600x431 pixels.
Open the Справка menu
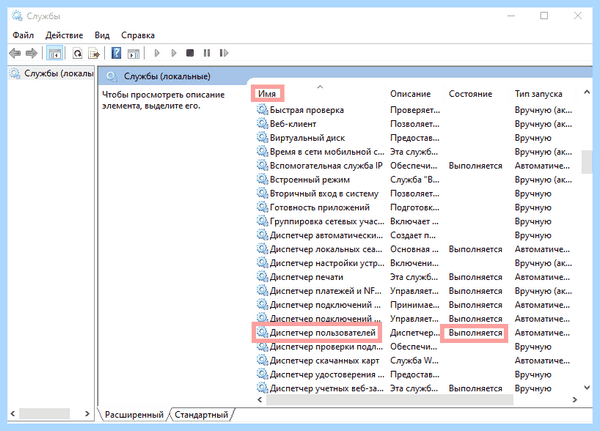pyautogui.click(x=138, y=35)
